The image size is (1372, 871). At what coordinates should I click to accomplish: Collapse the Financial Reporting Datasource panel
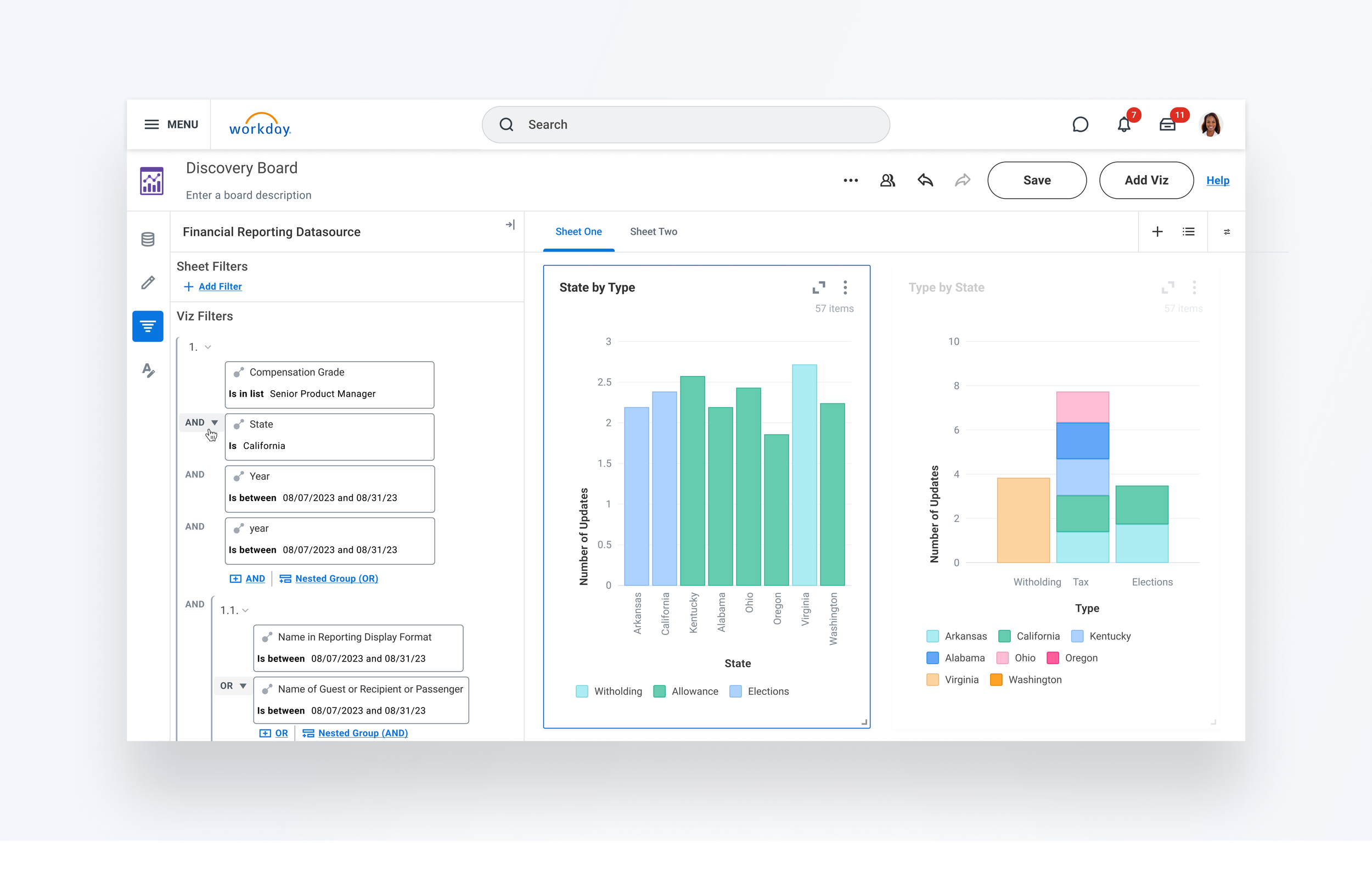click(x=510, y=225)
